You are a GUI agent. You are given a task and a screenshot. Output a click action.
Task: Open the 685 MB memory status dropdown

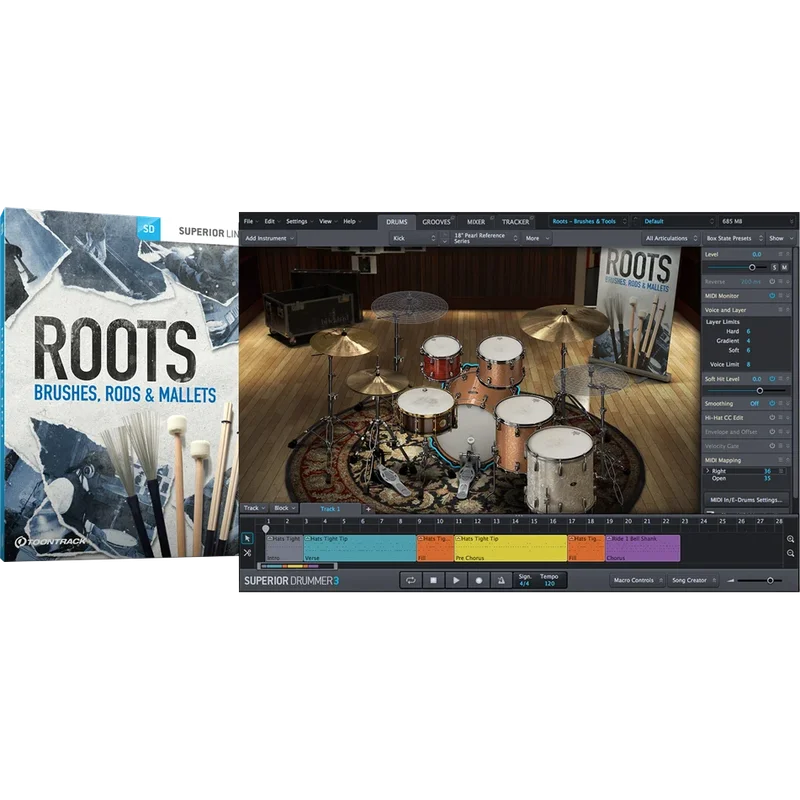click(757, 221)
